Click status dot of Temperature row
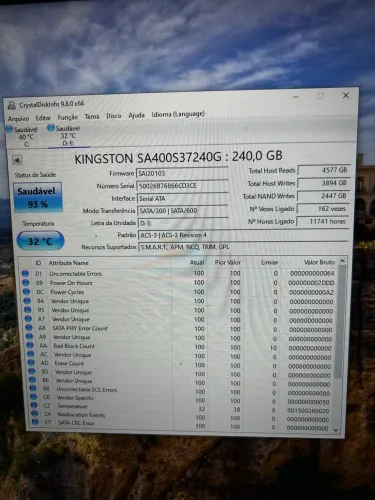The width and height of the screenshot is (375, 500). pos(34,405)
